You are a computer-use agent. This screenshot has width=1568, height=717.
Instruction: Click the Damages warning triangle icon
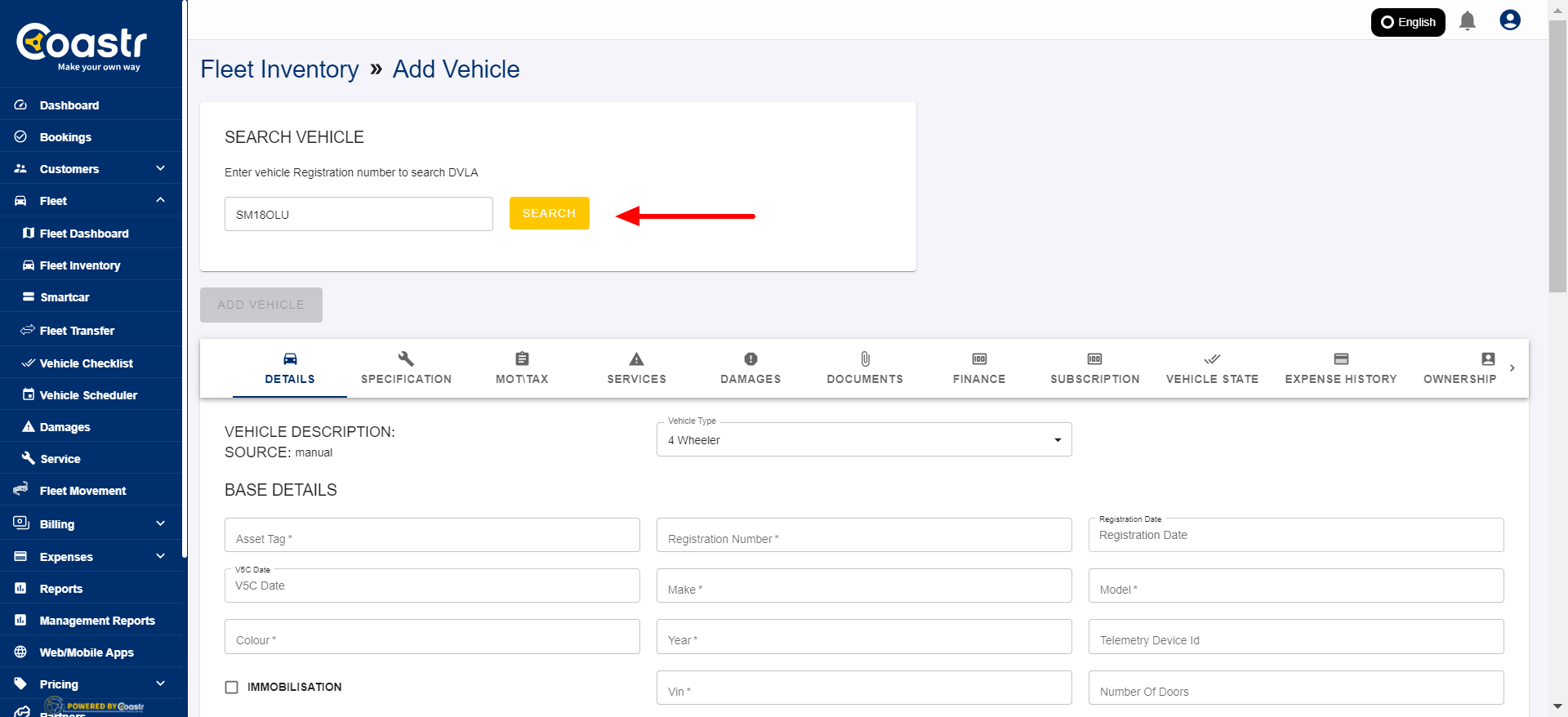(29, 426)
